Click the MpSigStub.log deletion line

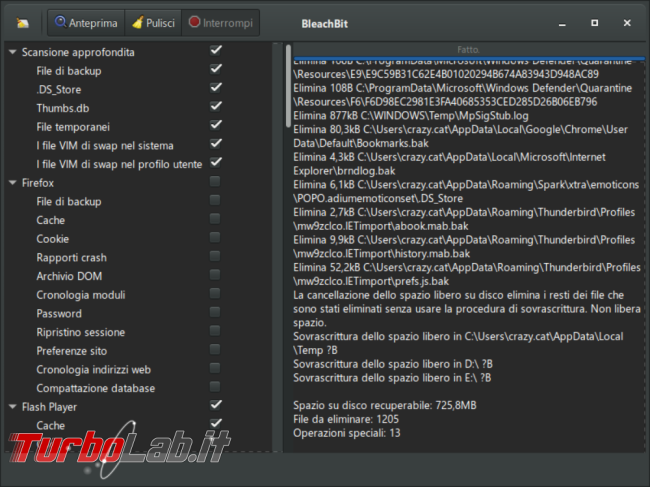pos(410,116)
